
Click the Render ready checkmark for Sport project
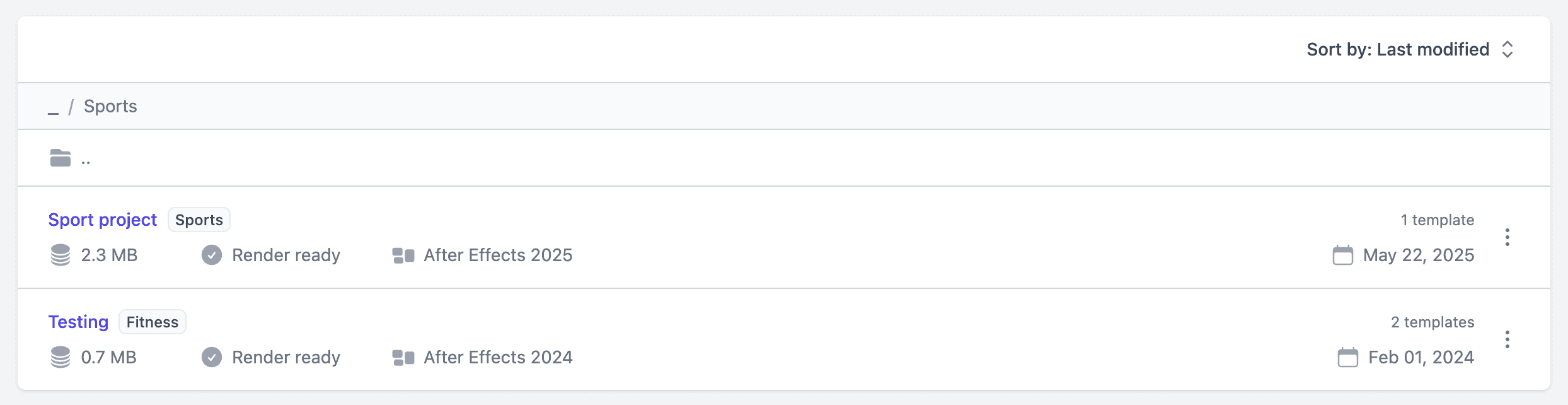[212, 255]
